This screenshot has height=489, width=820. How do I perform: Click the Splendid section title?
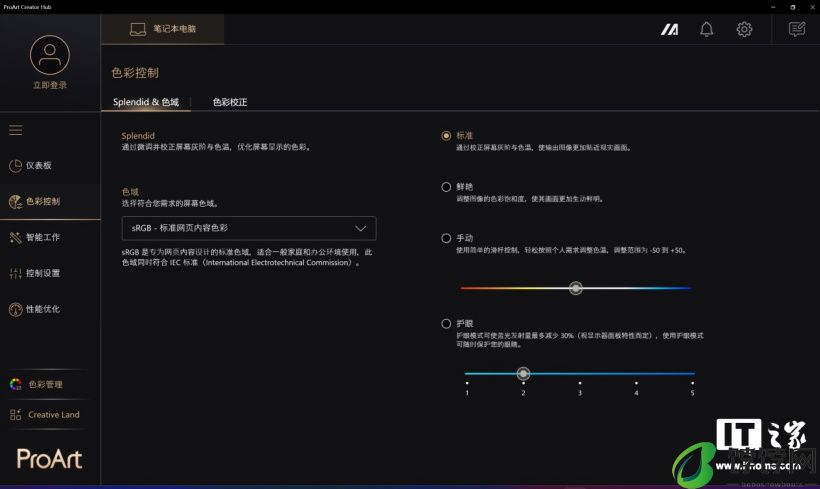pyautogui.click(x=138, y=135)
